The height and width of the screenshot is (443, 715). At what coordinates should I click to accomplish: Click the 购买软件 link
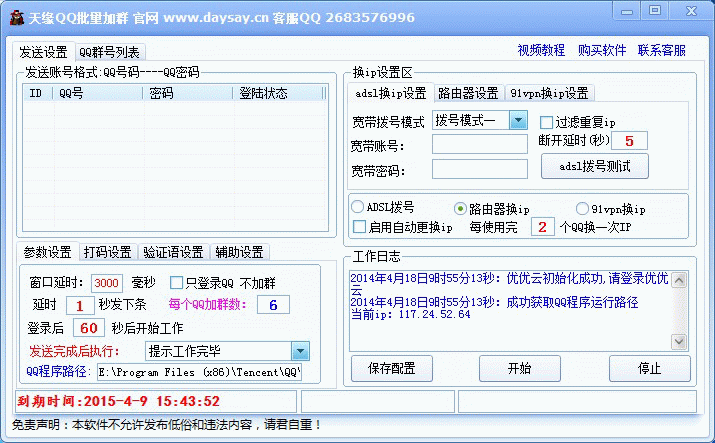[602, 50]
